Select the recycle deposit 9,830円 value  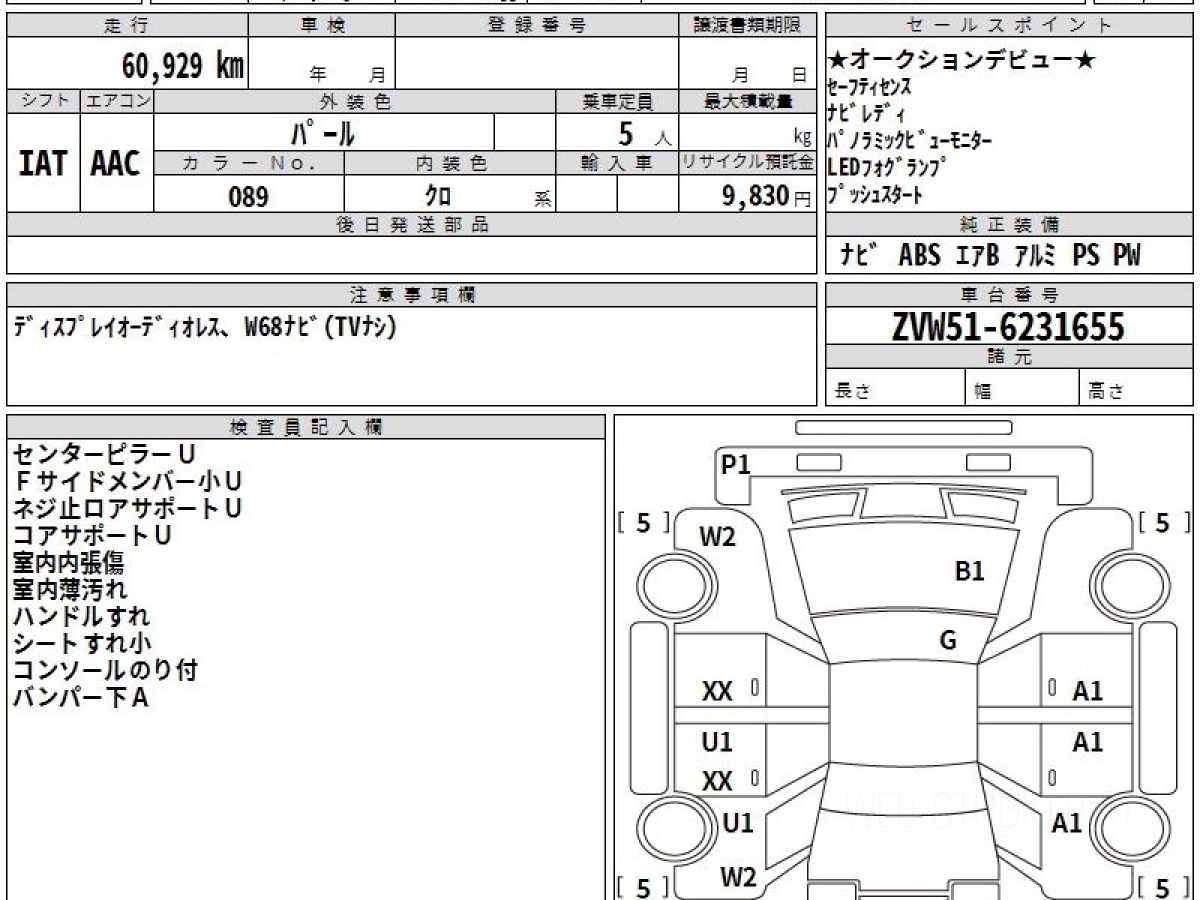pyautogui.click(x=756, y=196)
